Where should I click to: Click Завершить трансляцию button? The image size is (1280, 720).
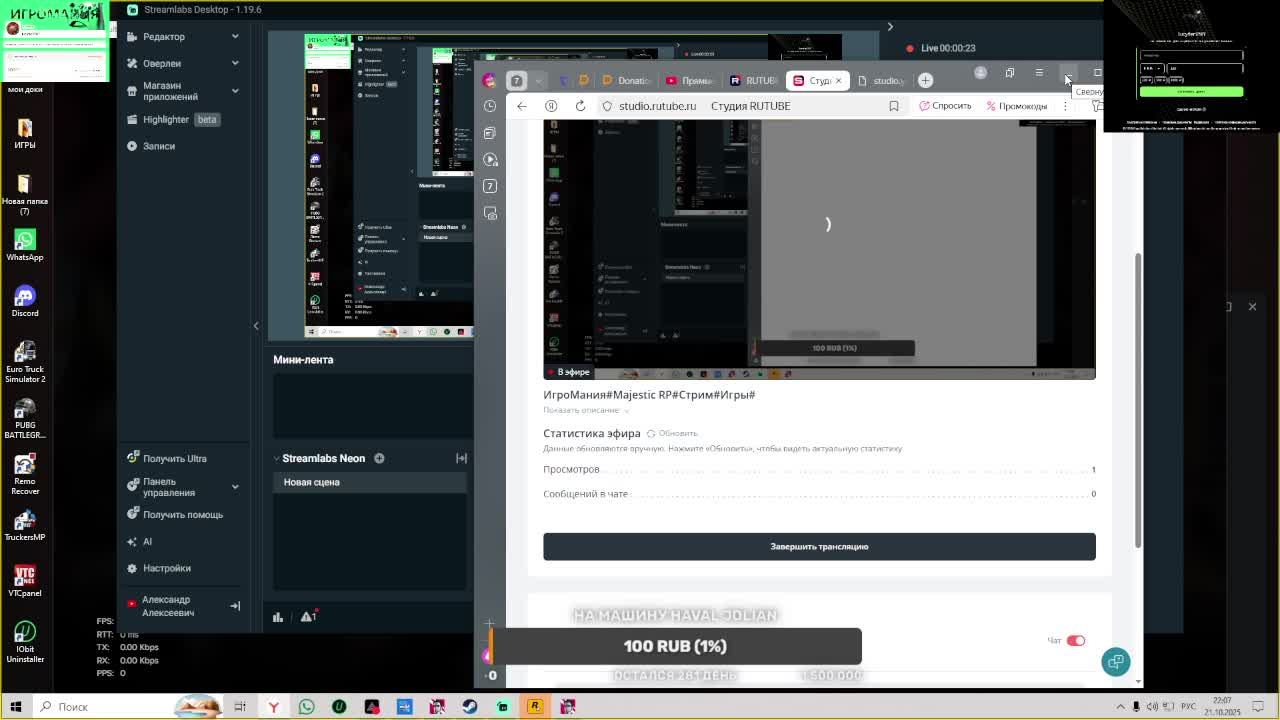[x=819, y=547]
